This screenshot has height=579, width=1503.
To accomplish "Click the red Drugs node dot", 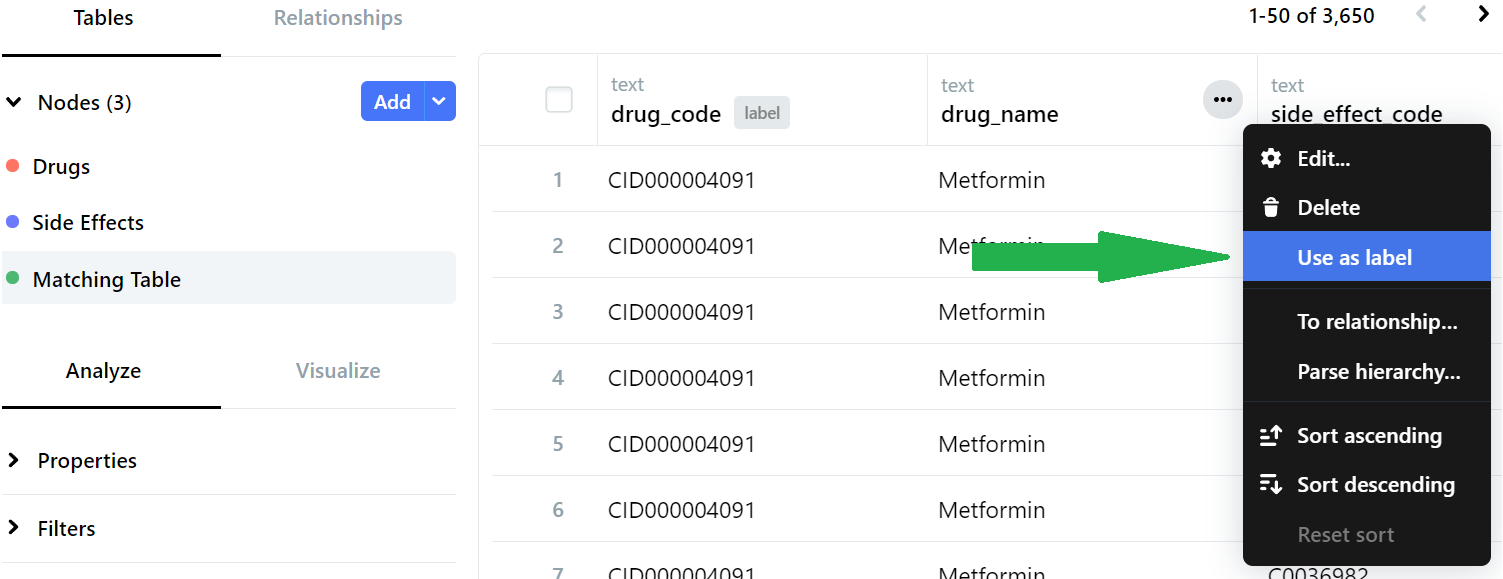I will pyautogui.click(x=13, y=166).
